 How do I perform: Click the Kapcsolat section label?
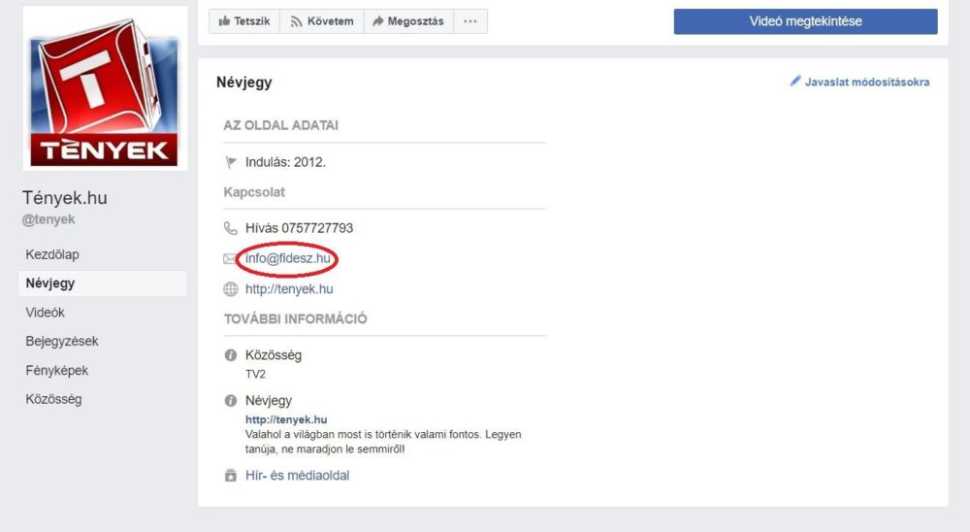click(x=254, y=192)
